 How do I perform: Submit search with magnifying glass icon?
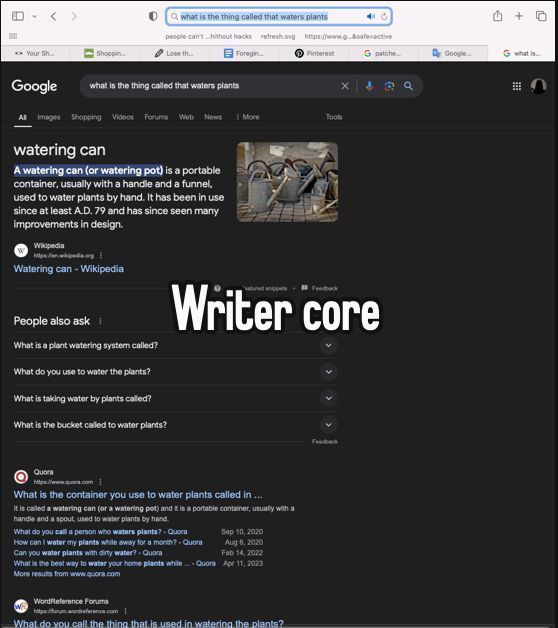[408, 86]
